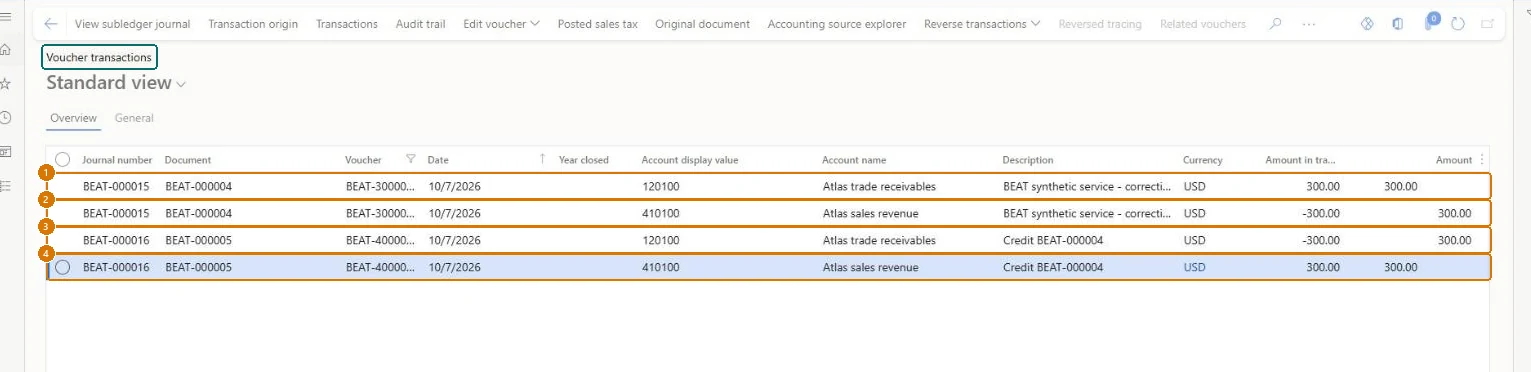Click the Date column sort arrow
This screenshot has height=372, width=1531.
point(543,159)
